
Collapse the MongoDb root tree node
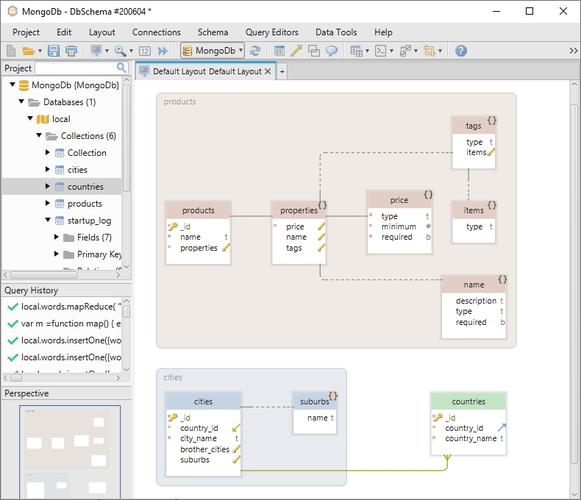(13, 85)
